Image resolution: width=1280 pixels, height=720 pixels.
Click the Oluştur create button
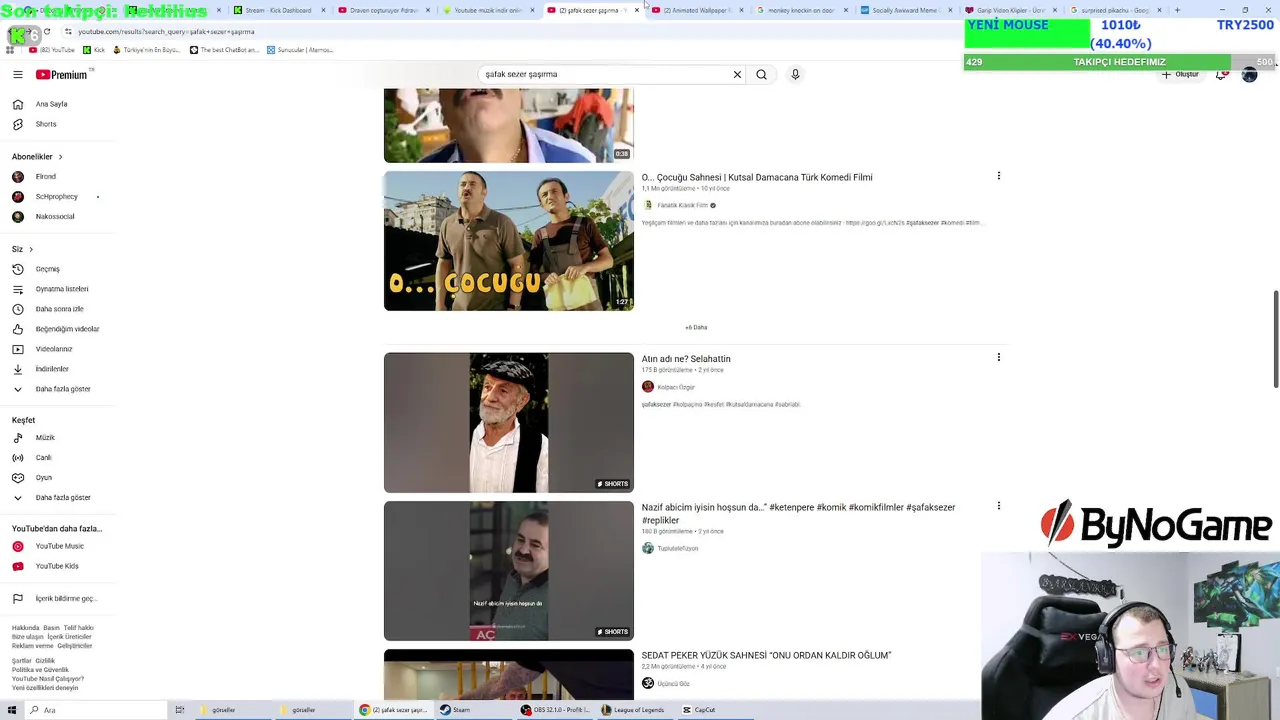[1180, 74]
